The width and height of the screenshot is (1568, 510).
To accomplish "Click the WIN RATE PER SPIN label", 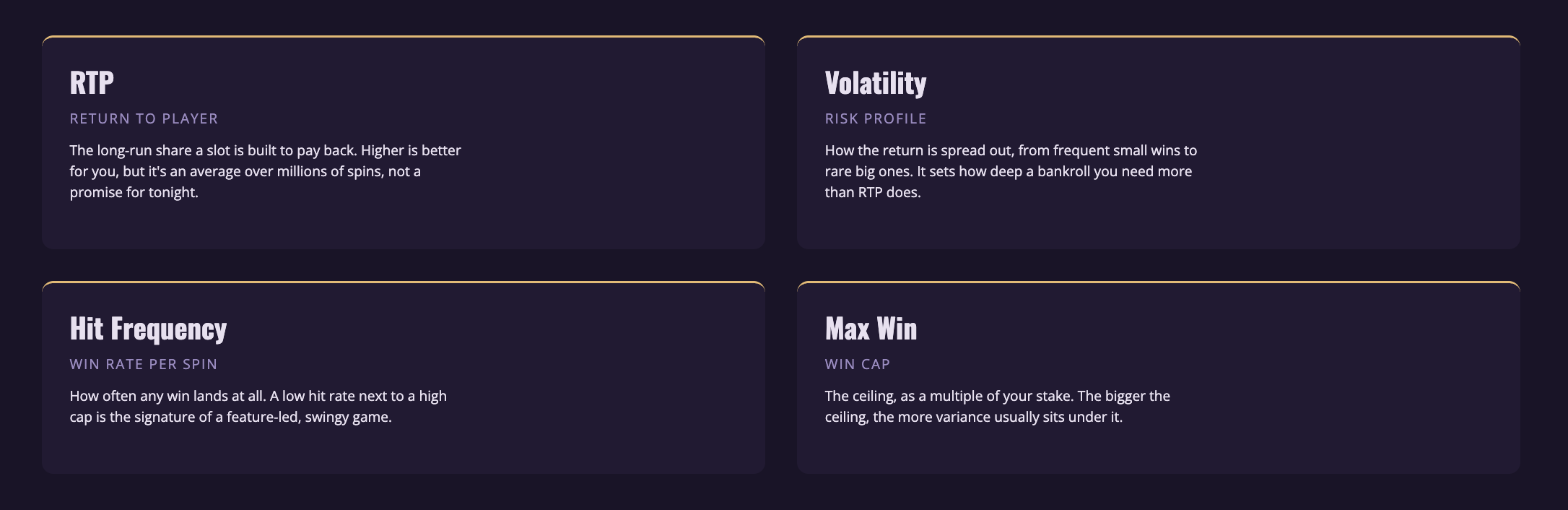I will tap(143, 364).
